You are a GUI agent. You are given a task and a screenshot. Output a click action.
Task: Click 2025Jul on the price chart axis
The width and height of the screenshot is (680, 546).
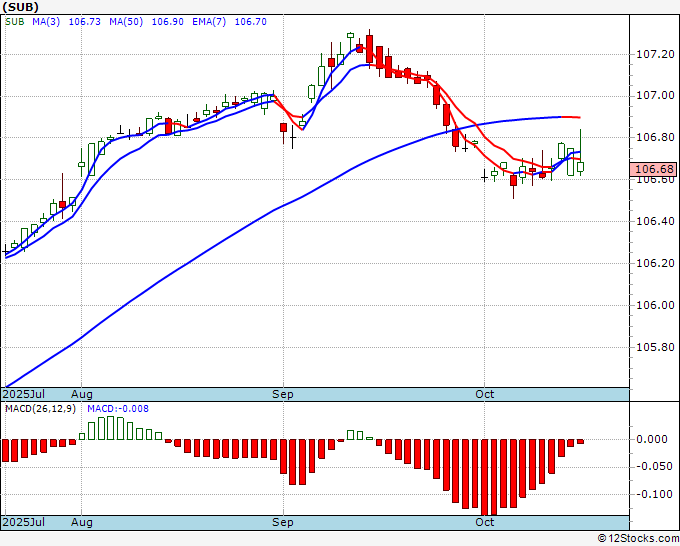tap(24, 394)
